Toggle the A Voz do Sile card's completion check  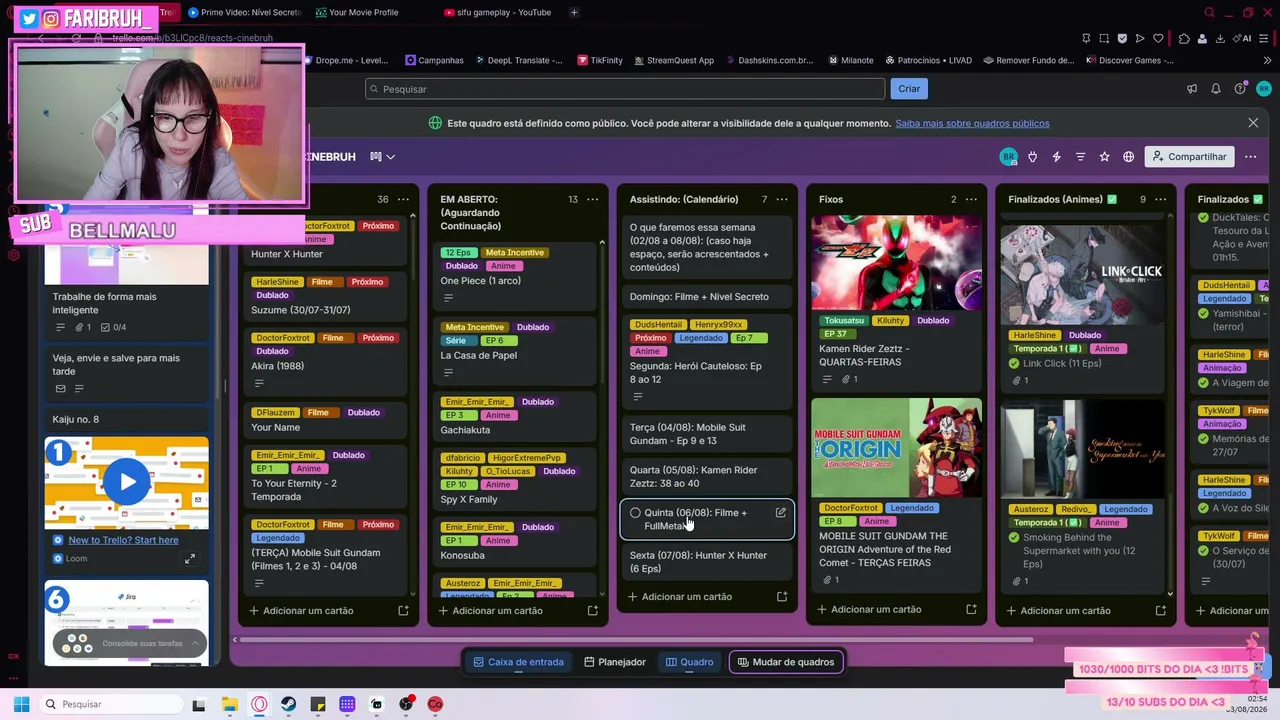point(1204,508)
